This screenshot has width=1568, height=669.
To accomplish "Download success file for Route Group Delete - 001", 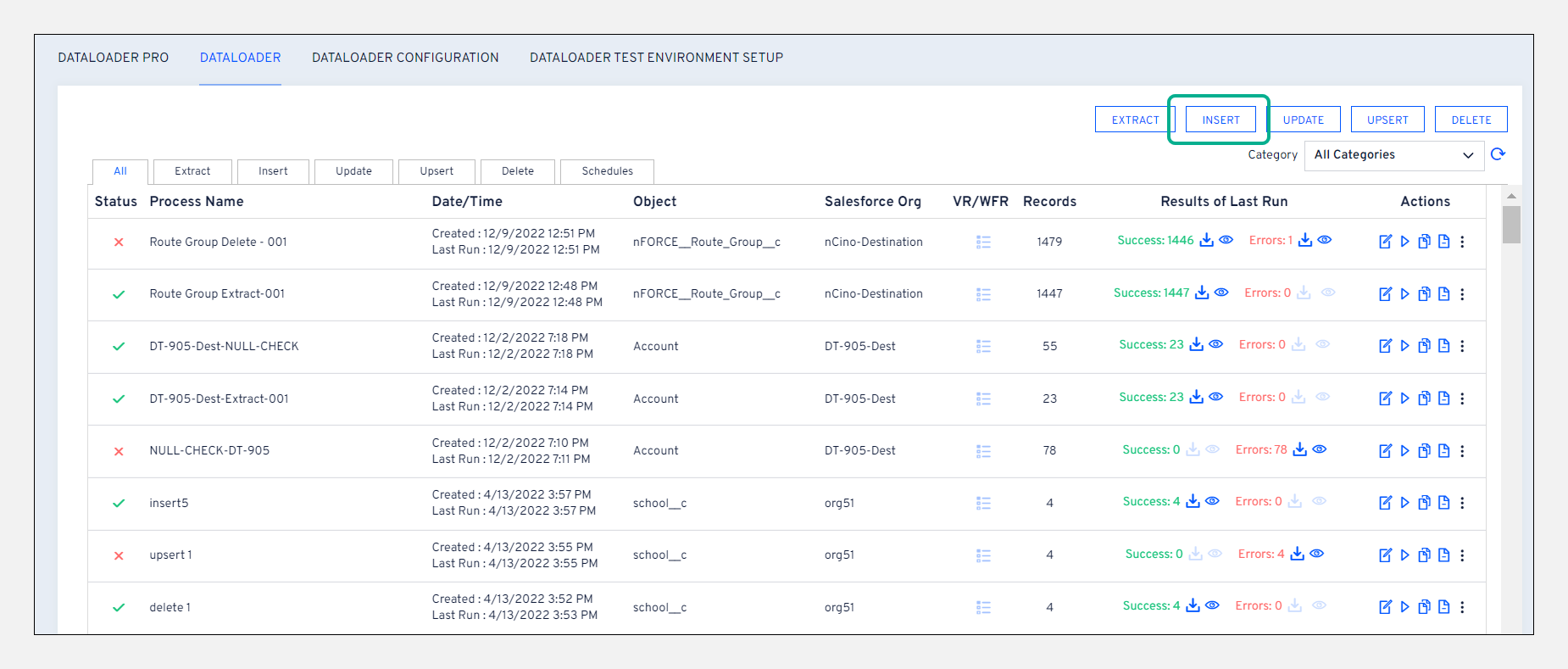I will click(x=1206, y=240).
